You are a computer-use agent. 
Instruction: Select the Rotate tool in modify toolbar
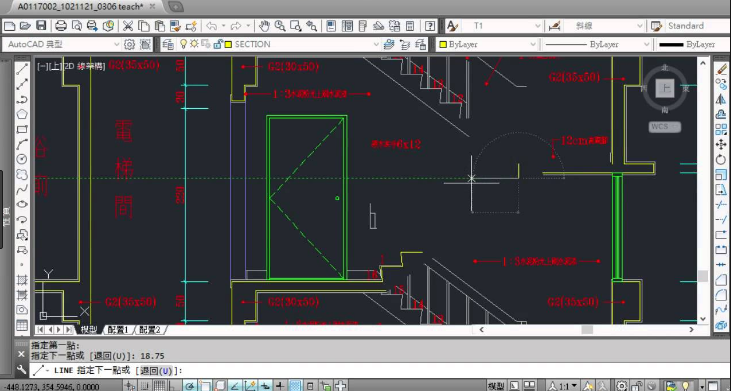721,160
